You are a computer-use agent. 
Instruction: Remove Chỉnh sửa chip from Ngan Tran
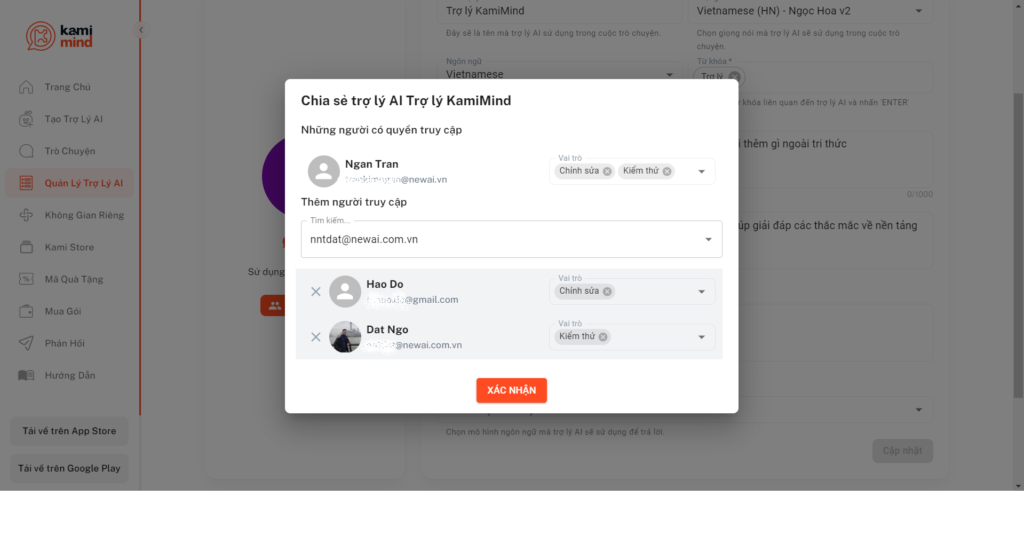pos(607,171)
